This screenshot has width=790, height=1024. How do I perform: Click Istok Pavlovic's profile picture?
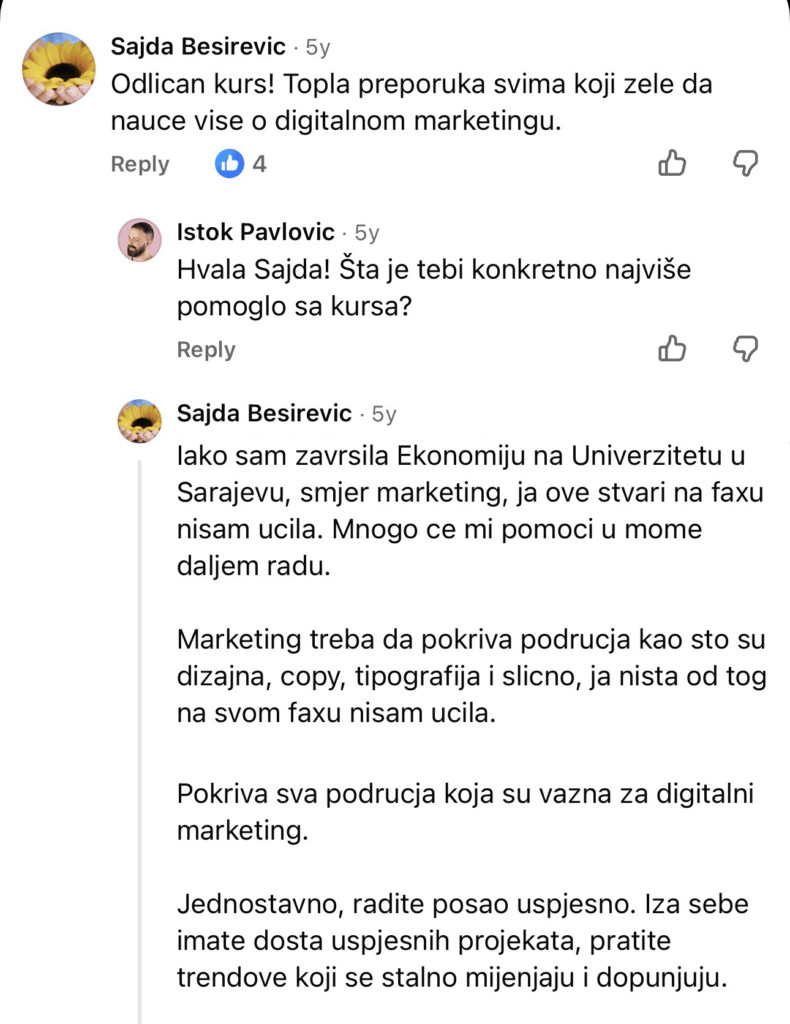pos(140,240)
